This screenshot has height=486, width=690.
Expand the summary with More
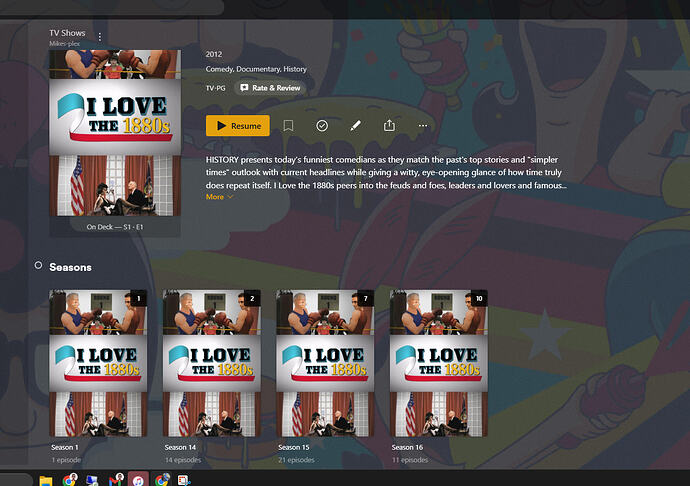point(219,197)
